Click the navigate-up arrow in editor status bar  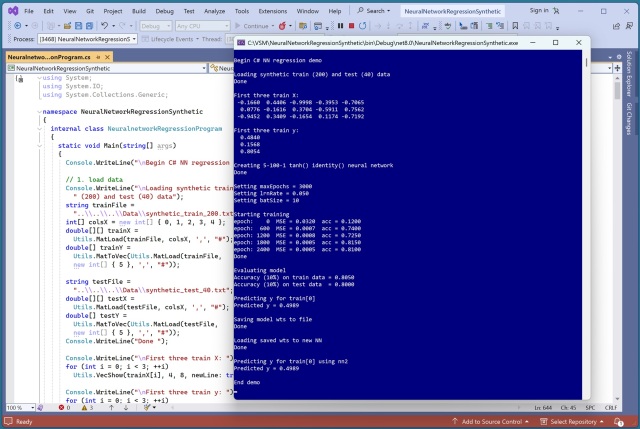tap(111, 407)
